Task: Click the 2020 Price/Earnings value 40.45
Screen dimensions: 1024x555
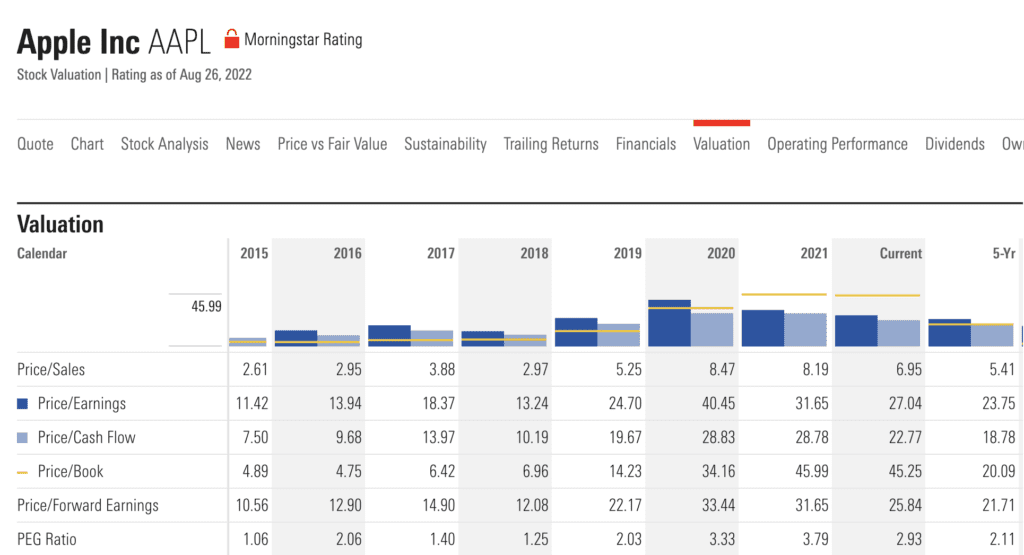Action: 718,404
